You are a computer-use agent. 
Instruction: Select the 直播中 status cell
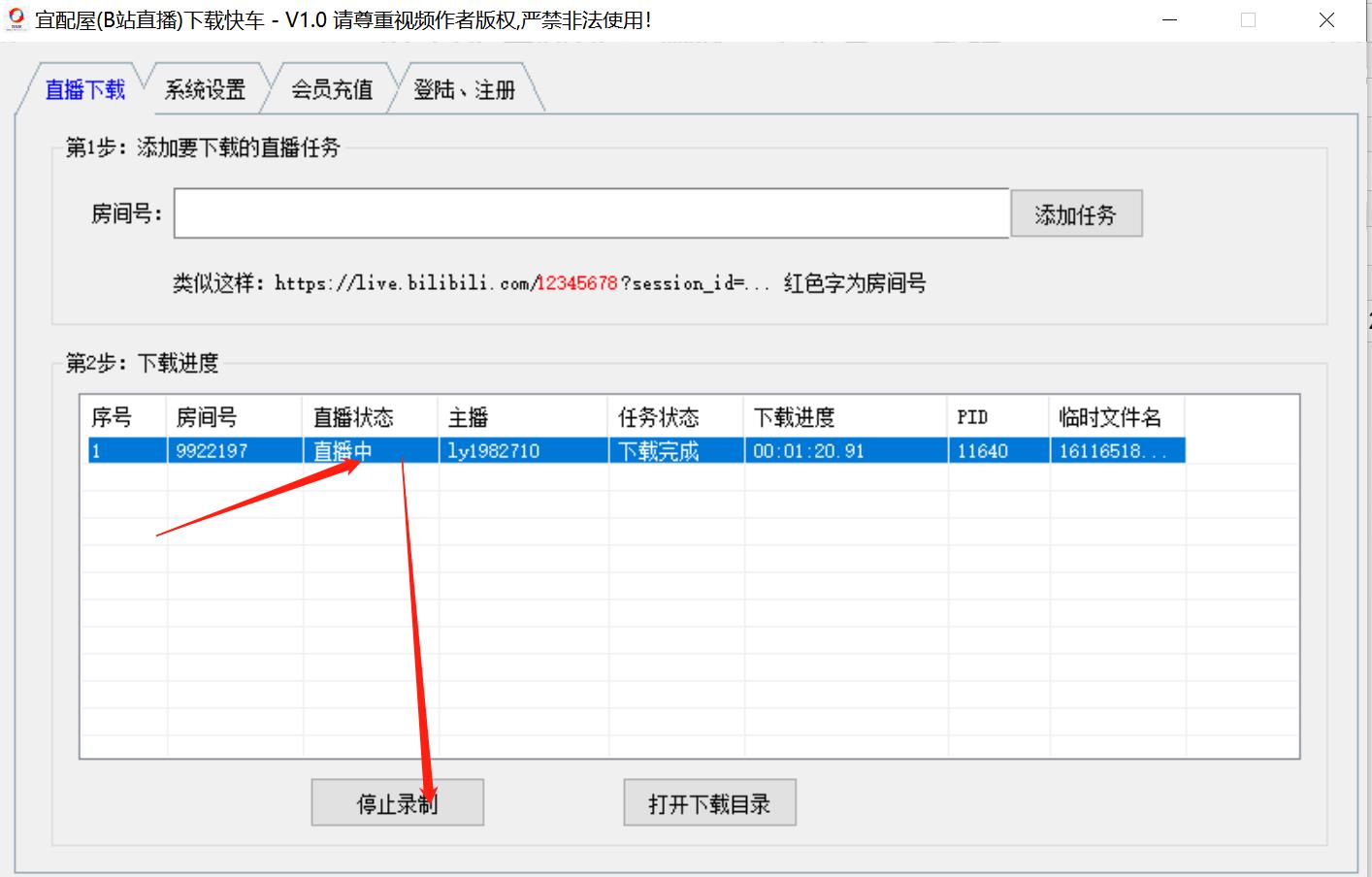370,450
